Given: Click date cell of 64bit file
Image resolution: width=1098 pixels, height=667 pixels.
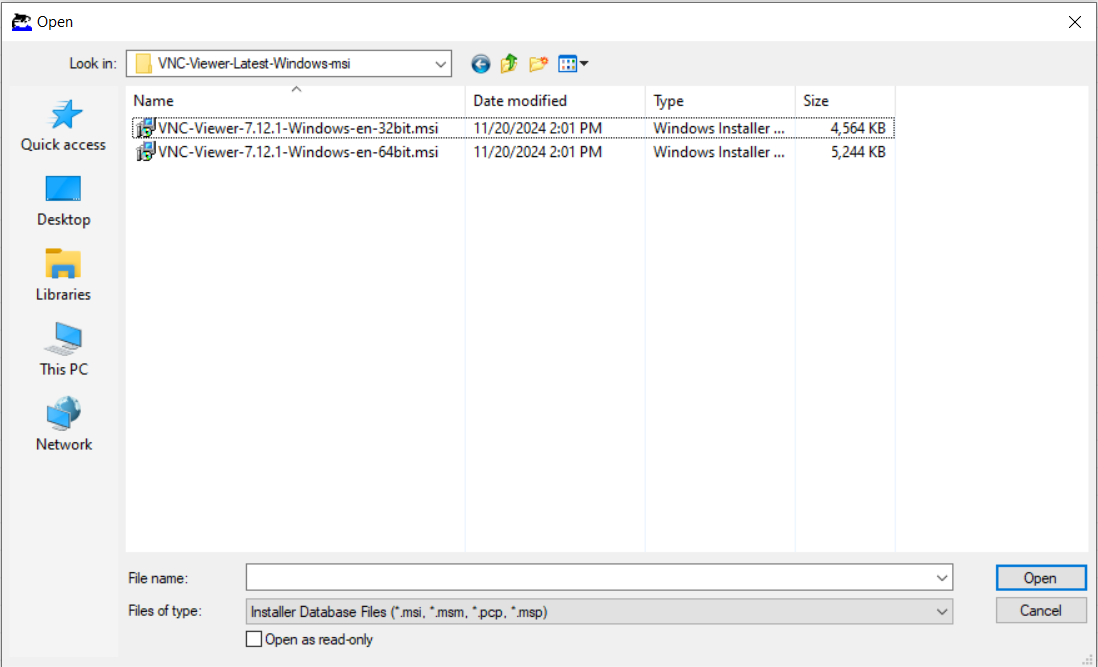Looking at the screenshot, I should tap(538, 152).
